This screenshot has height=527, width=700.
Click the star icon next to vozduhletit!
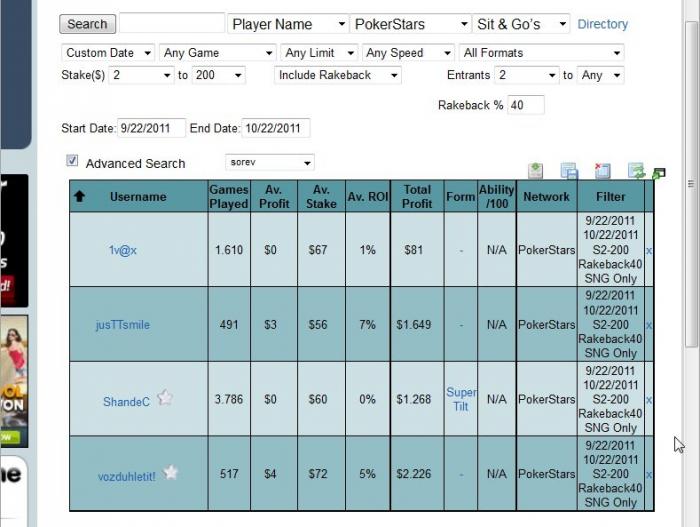[170, 472]
